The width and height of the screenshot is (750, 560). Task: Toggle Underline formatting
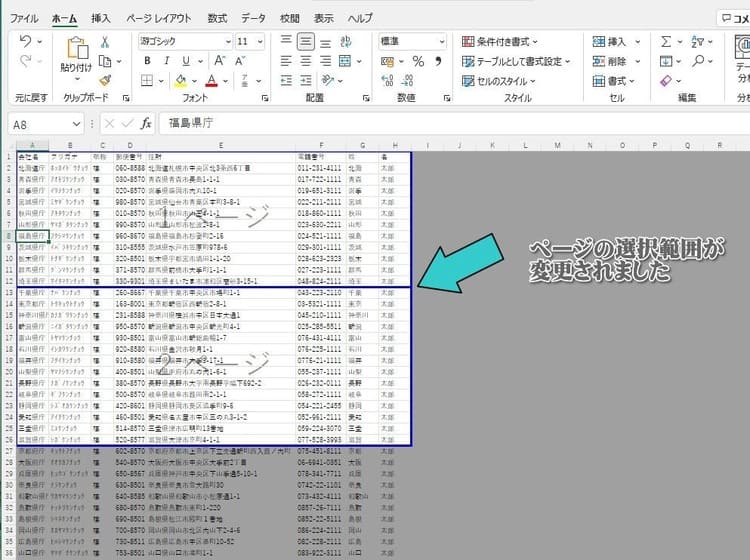186,61
